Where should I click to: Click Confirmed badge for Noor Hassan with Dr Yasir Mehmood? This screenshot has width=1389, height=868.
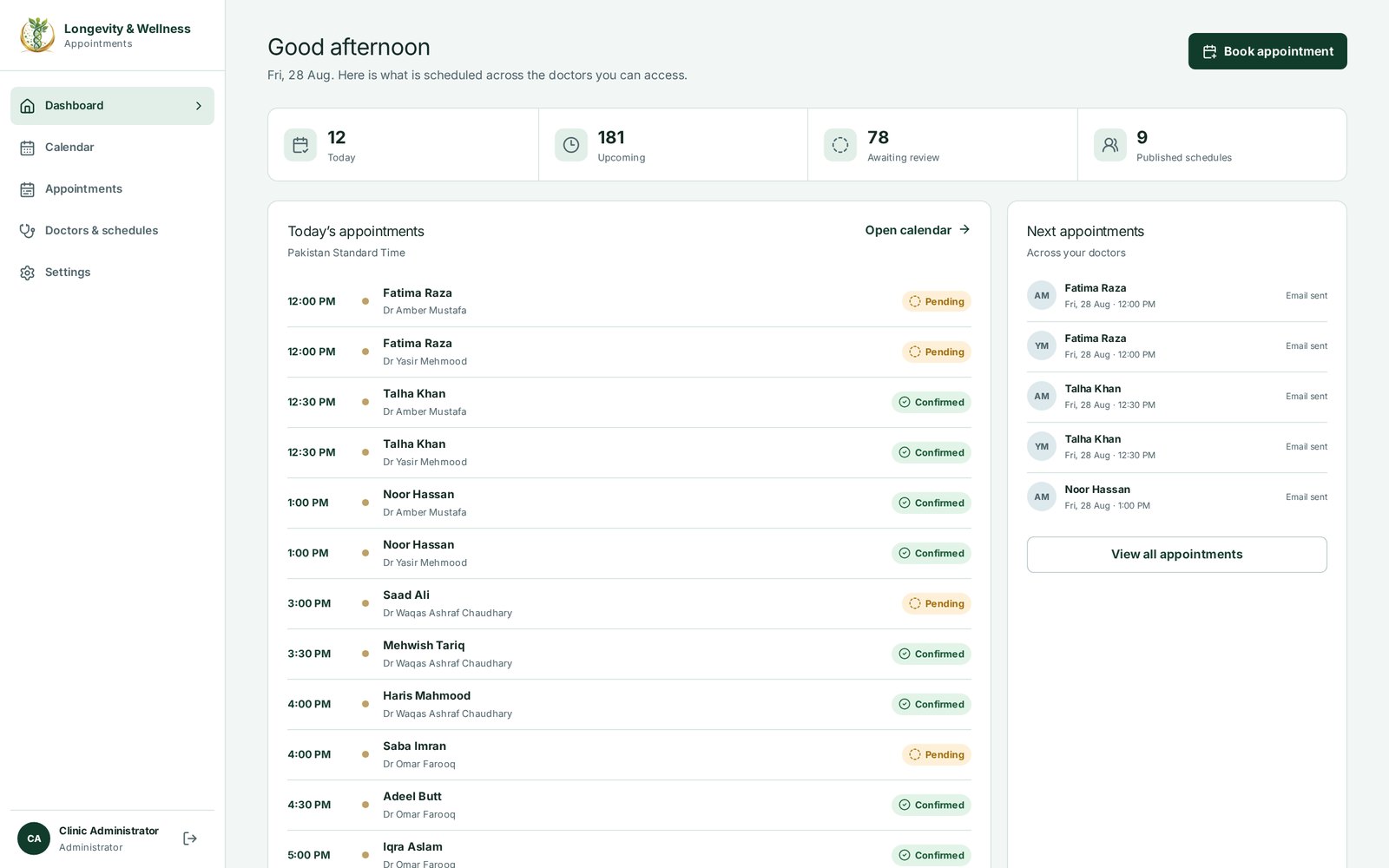click(x=931, y=553)
